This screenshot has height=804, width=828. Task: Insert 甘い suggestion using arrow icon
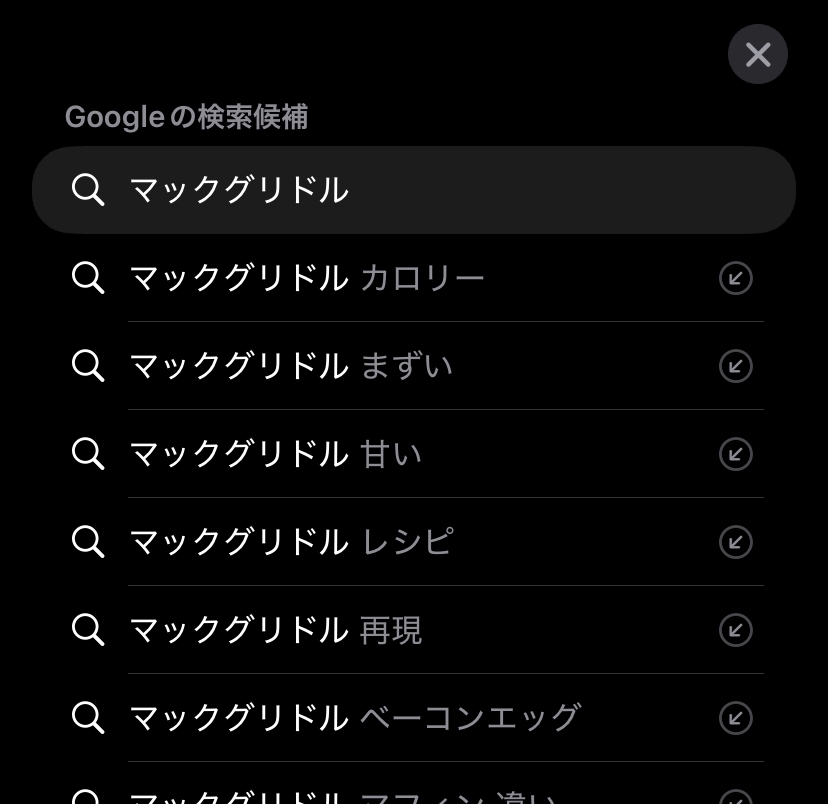click(x=736, y=454)
